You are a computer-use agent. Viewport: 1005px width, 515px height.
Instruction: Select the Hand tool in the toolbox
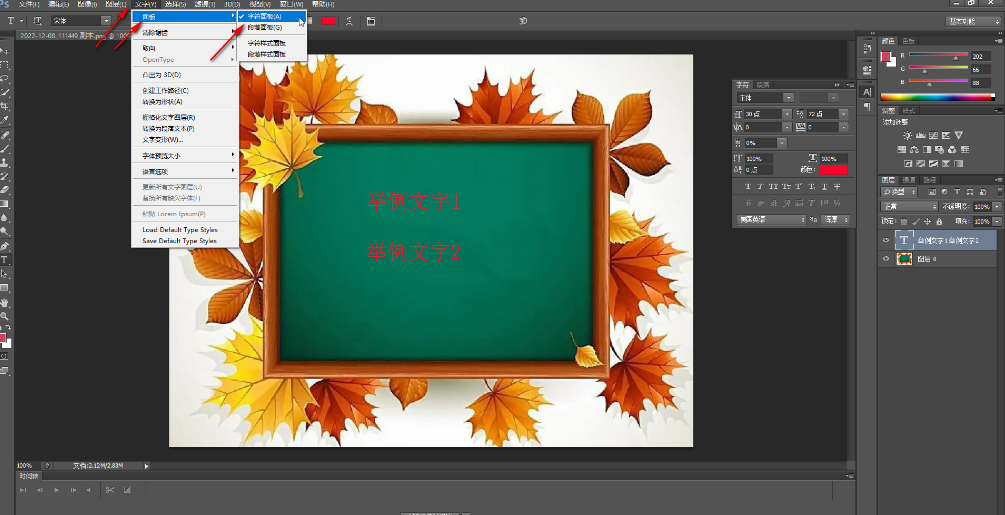click(5, 301)
